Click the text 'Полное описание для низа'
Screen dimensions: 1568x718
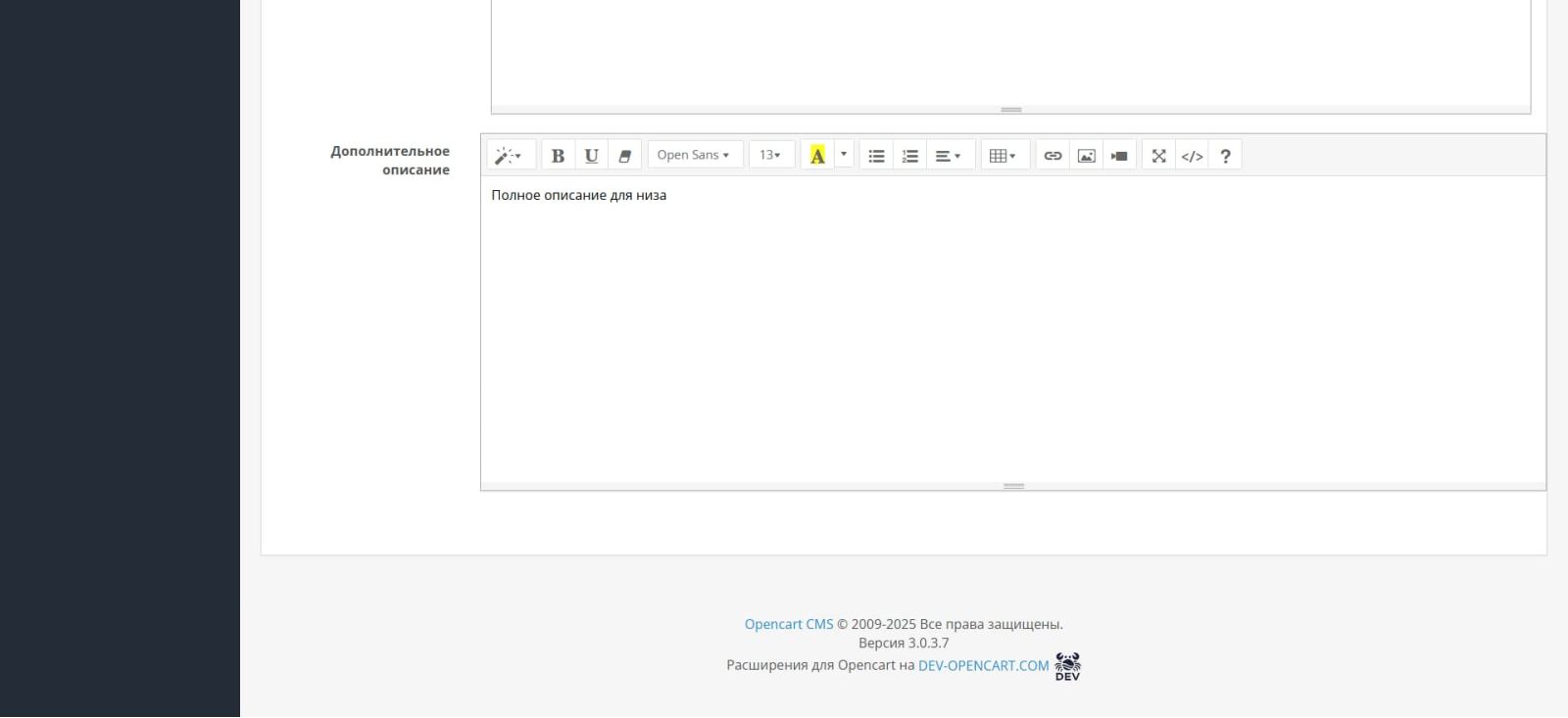pyautogui.click(x=579, y=195)
